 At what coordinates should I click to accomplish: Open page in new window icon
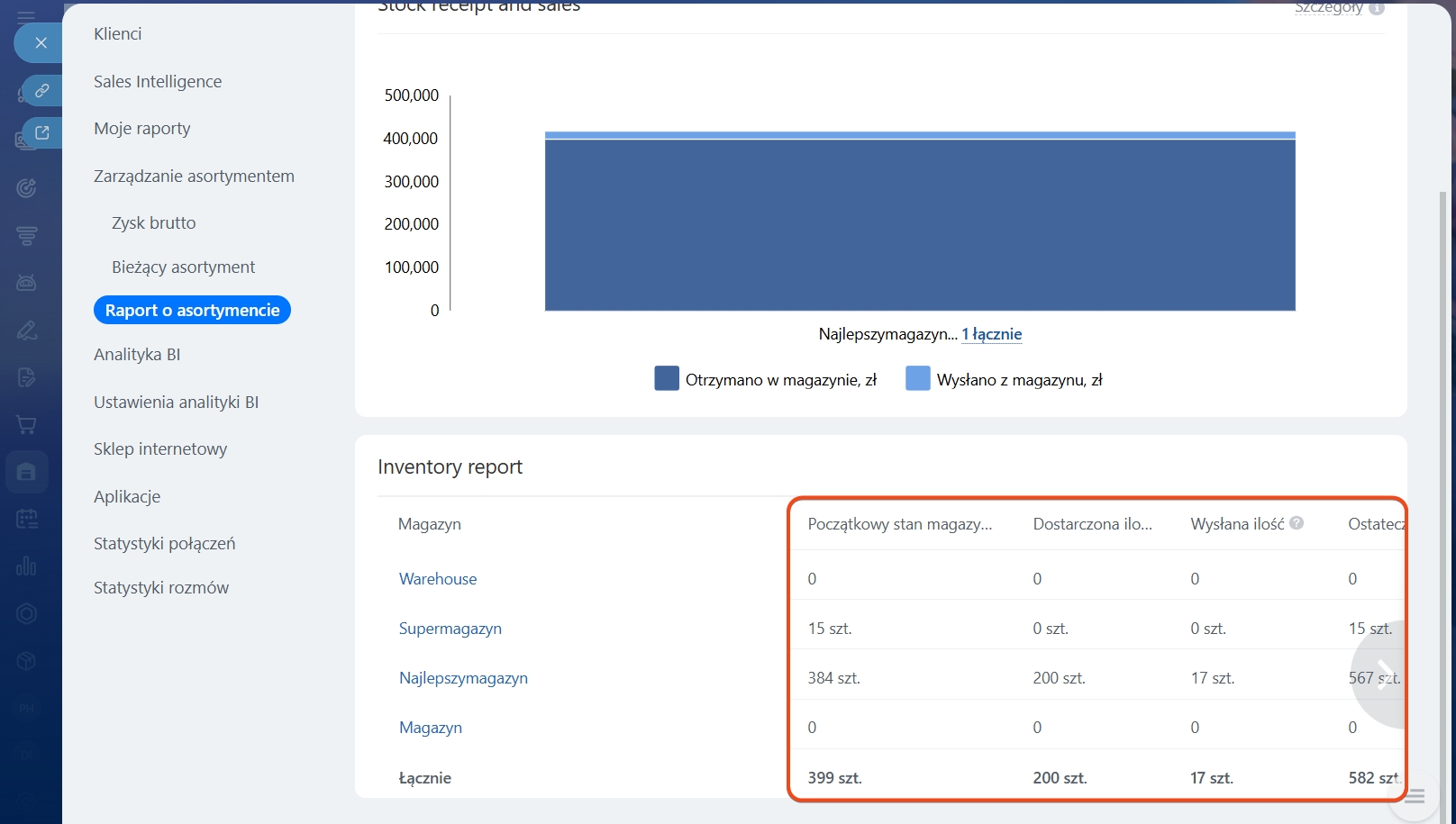point(42,133)
